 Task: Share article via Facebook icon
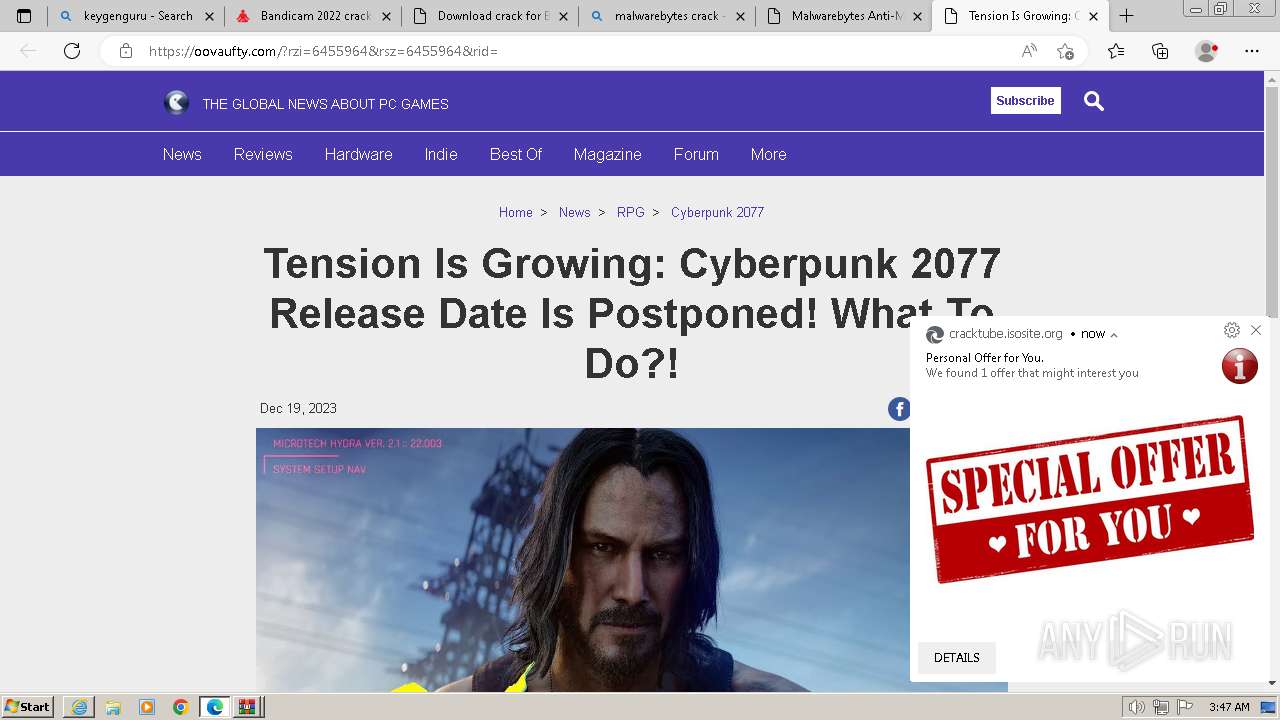click(x=899, y=408)
